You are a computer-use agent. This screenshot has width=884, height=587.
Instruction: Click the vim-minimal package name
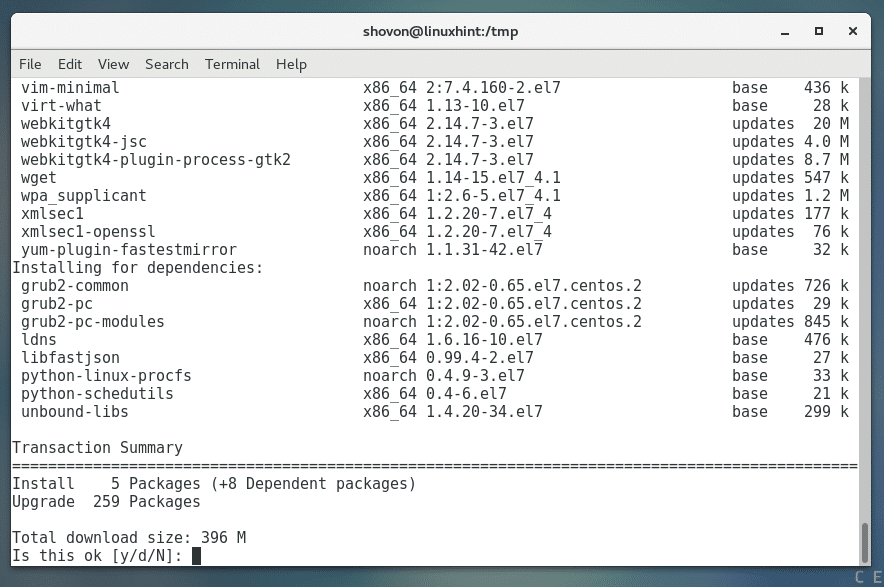pos(70,88)
